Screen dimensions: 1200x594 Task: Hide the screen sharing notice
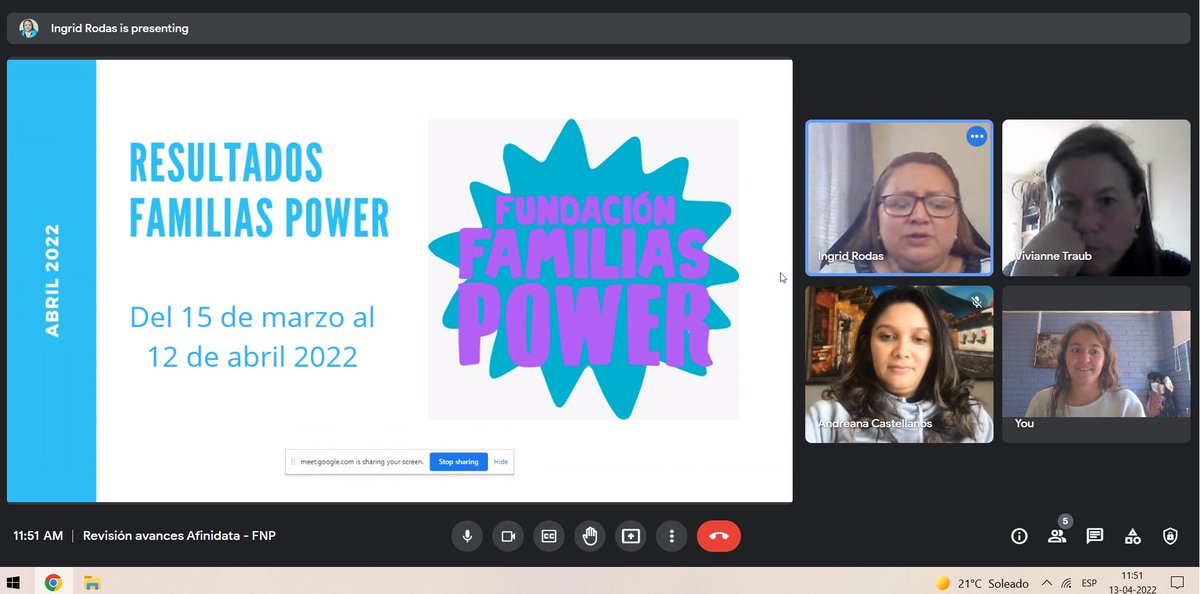coord(501,462)
